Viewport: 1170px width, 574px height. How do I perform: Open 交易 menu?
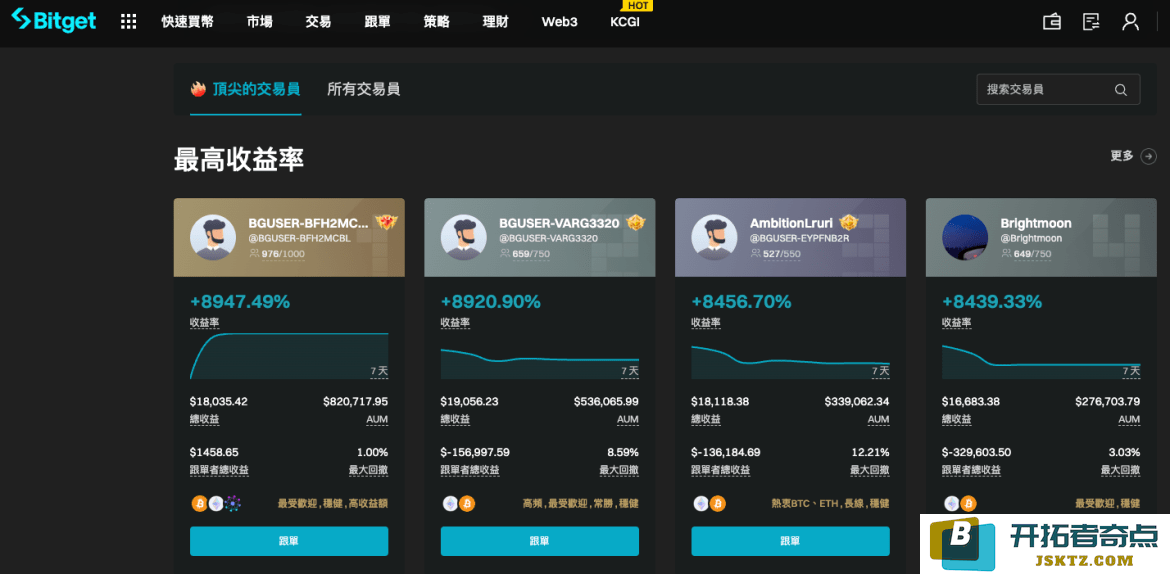click(x=318, y=22)
